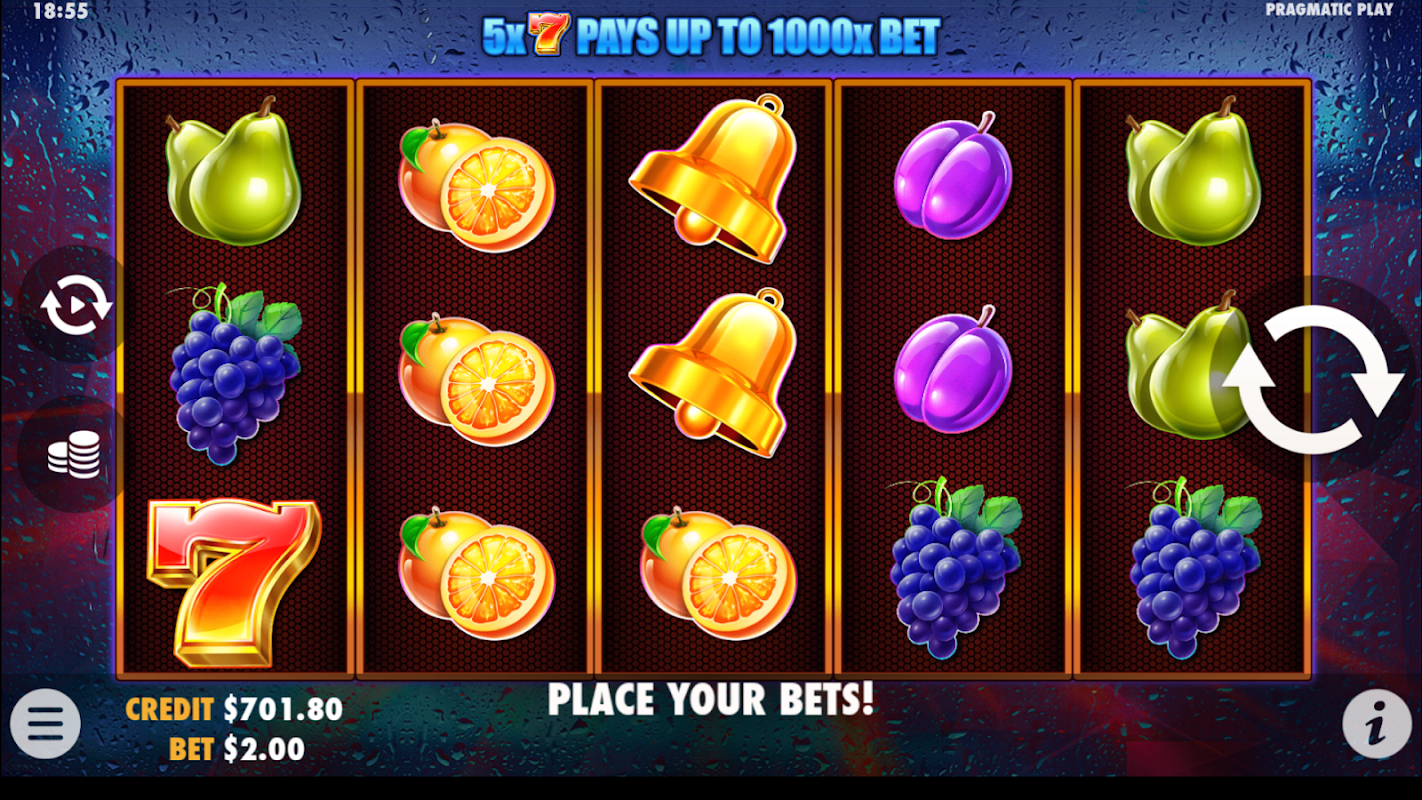This screenshot has width=1422, height=800.
Task: Open game info with the i icon
Action: pos(1376,723)
